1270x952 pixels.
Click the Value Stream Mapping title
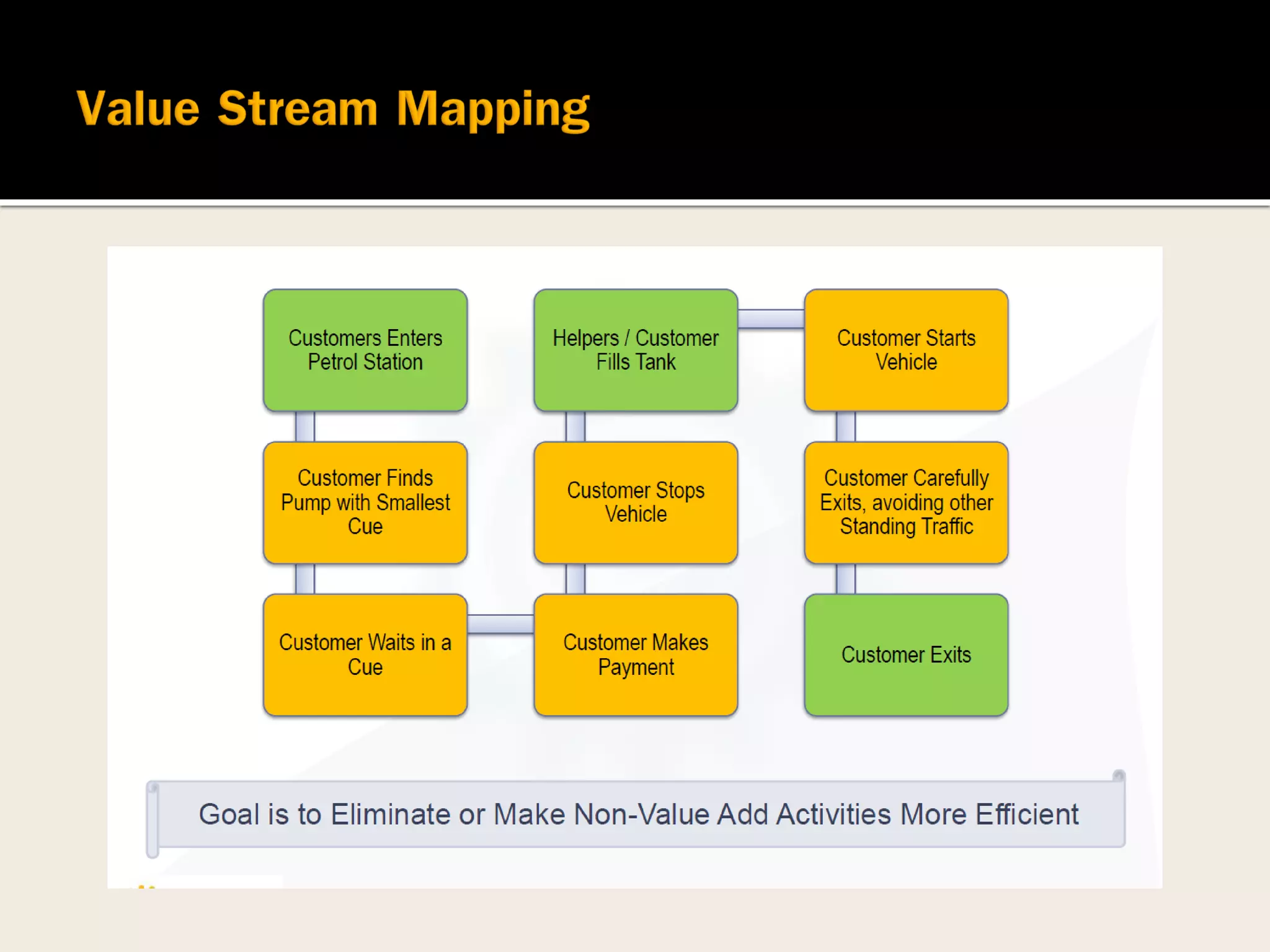333,109
